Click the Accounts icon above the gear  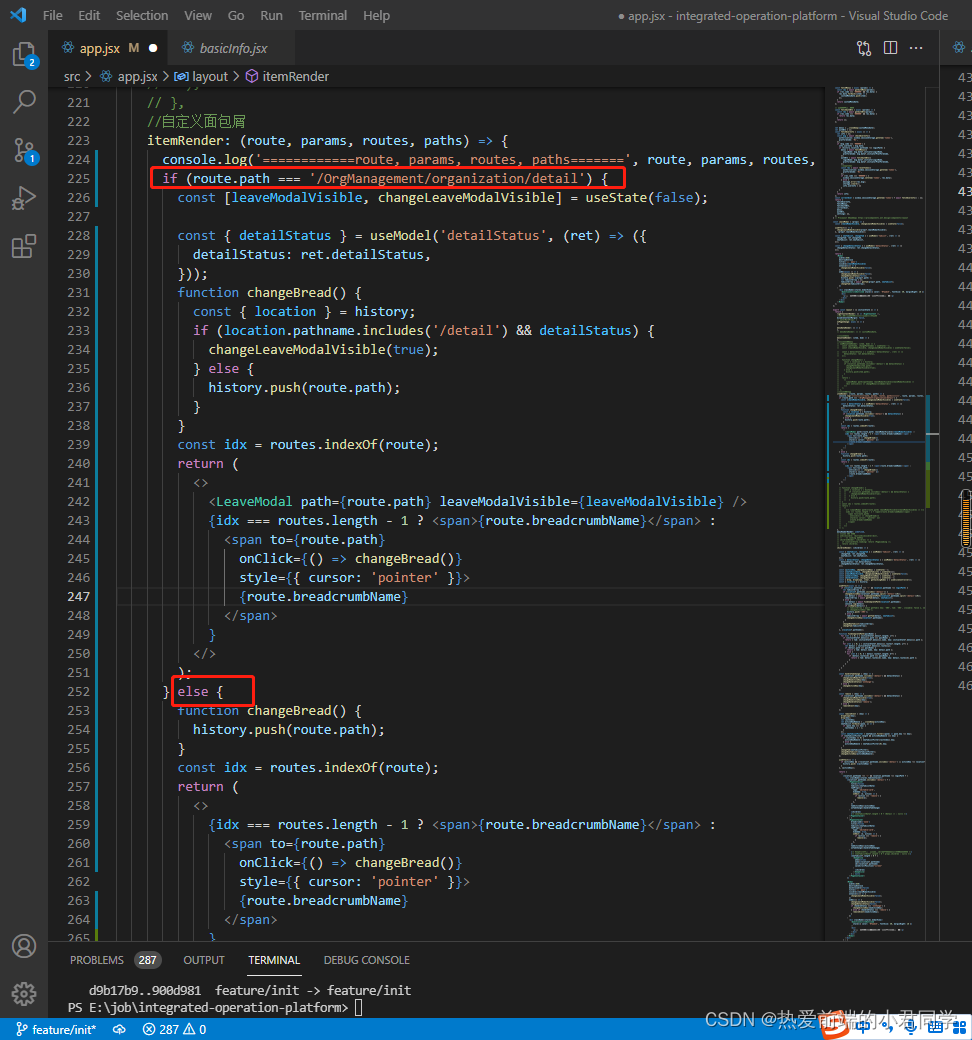25,945
